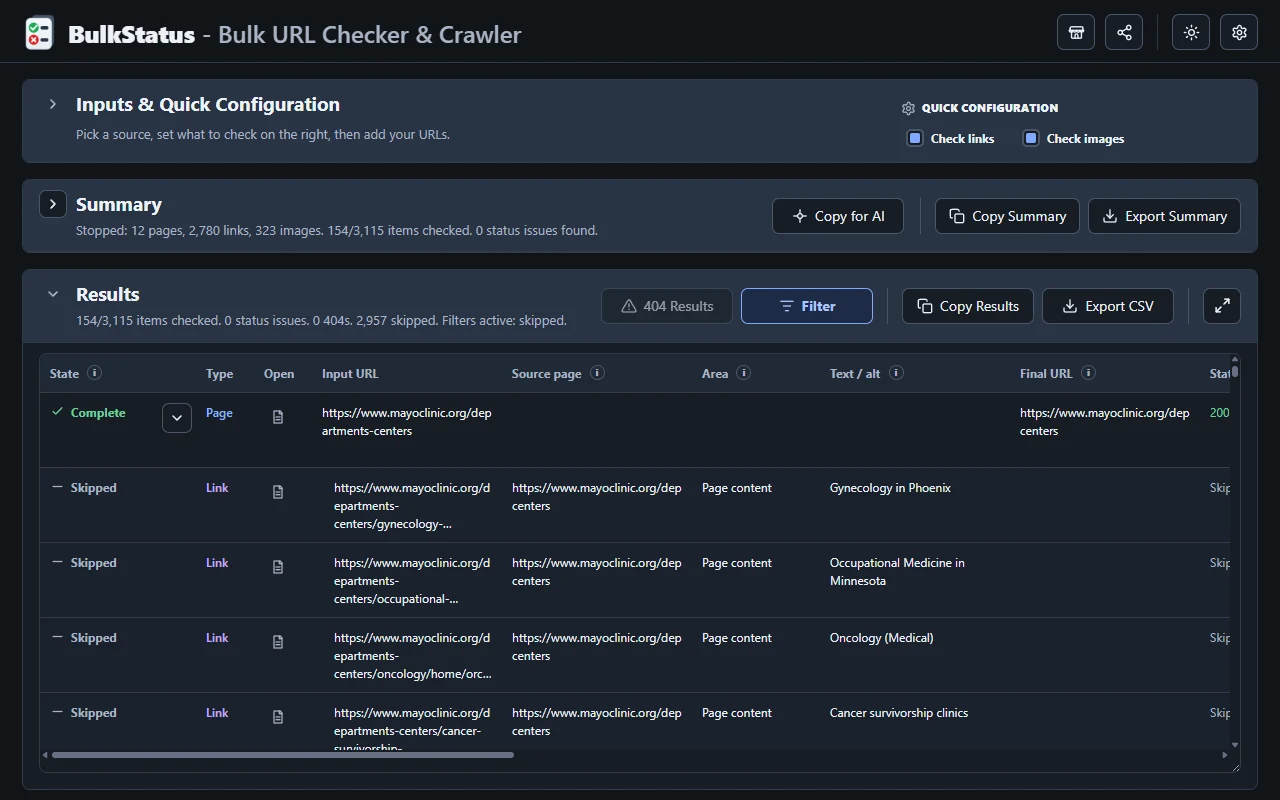Click the info icon beside Final URL
Viewport: 1280px width, 800px height.
[1089, 373]
